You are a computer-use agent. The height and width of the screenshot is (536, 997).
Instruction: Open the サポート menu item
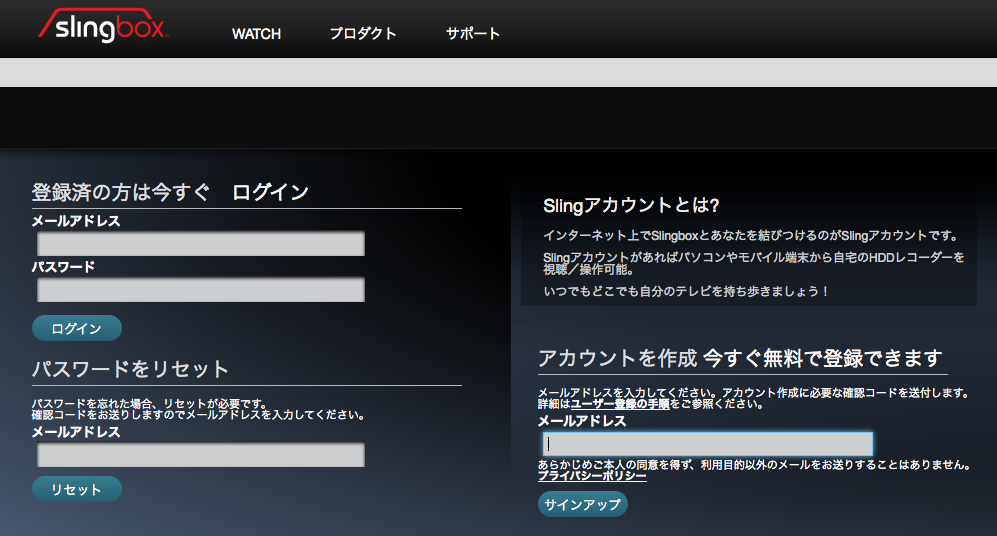pyautogui.click(x=472, y=34)
